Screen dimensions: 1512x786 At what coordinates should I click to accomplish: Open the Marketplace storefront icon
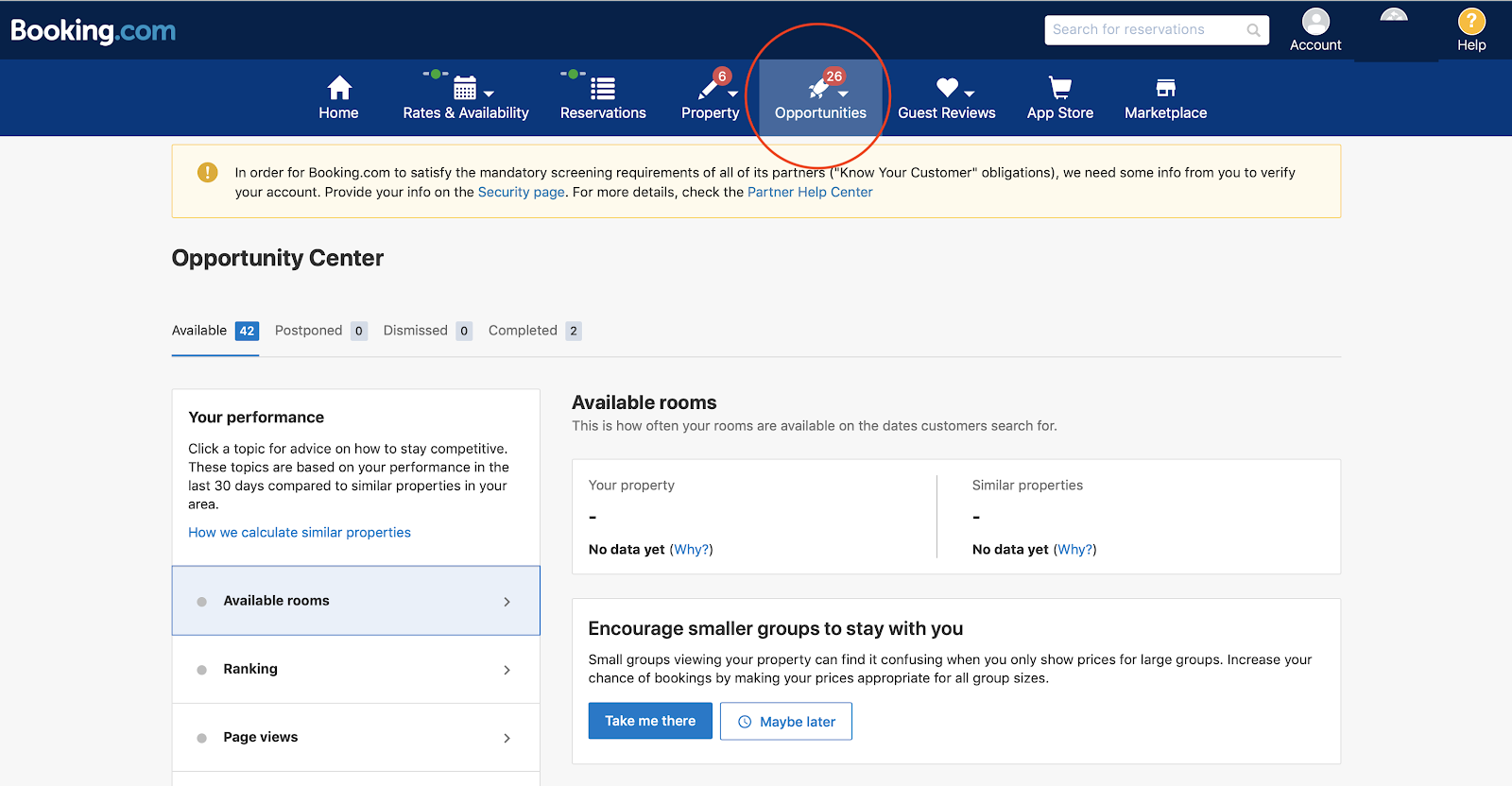(1166, 88)
